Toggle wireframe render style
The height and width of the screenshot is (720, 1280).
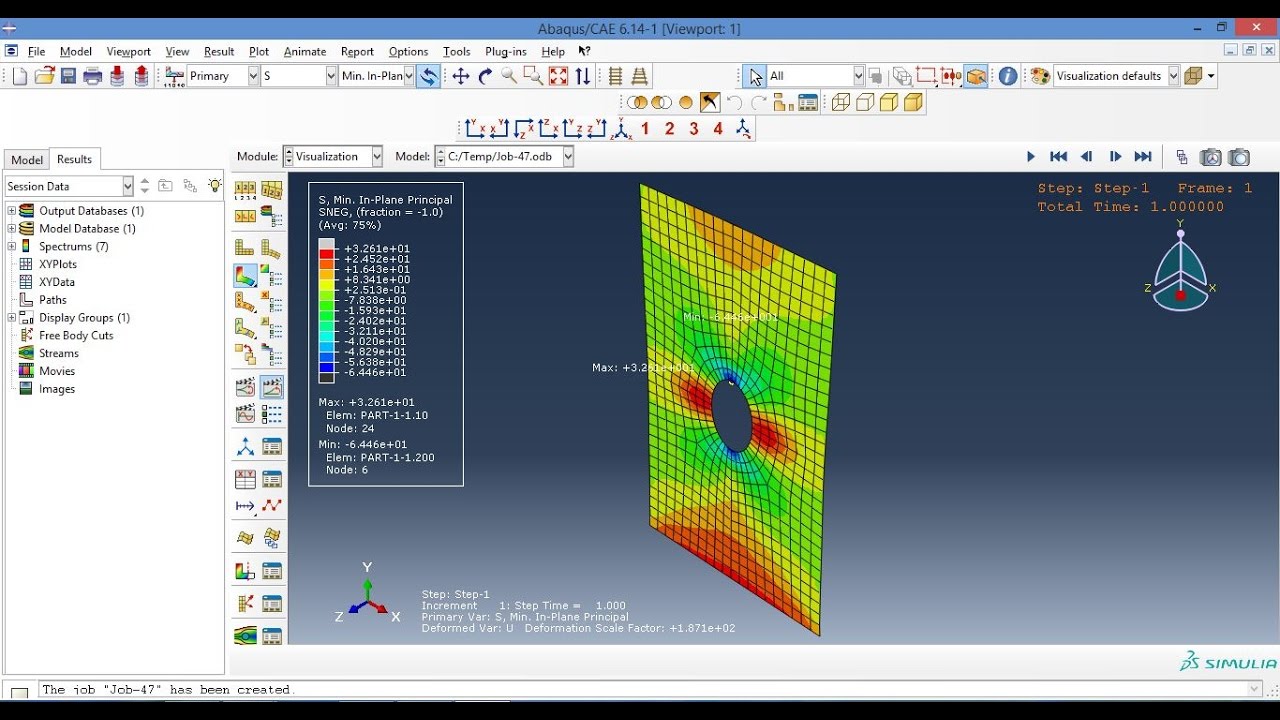[841, 102]
